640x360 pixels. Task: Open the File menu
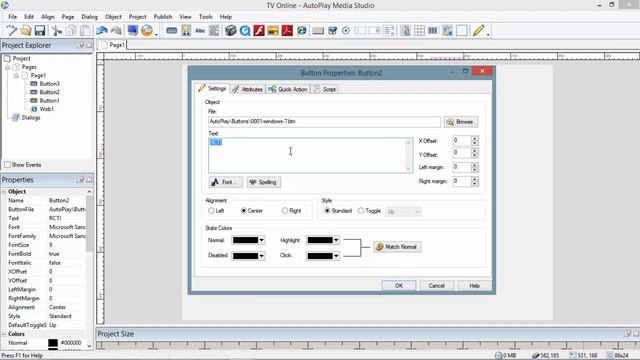(x=13, y=17)
